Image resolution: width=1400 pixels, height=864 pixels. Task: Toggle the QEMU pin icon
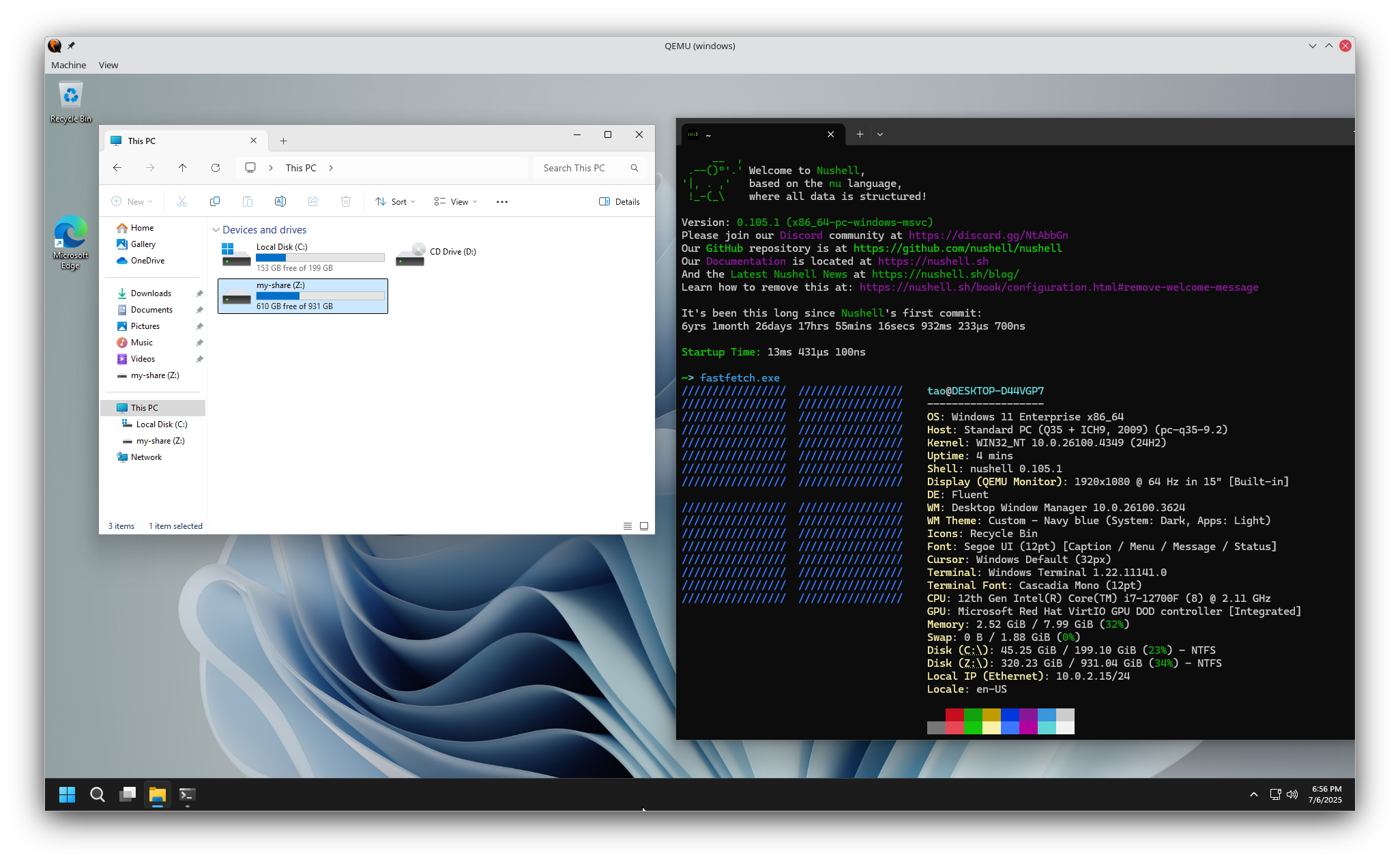click(x=71, y=46)
